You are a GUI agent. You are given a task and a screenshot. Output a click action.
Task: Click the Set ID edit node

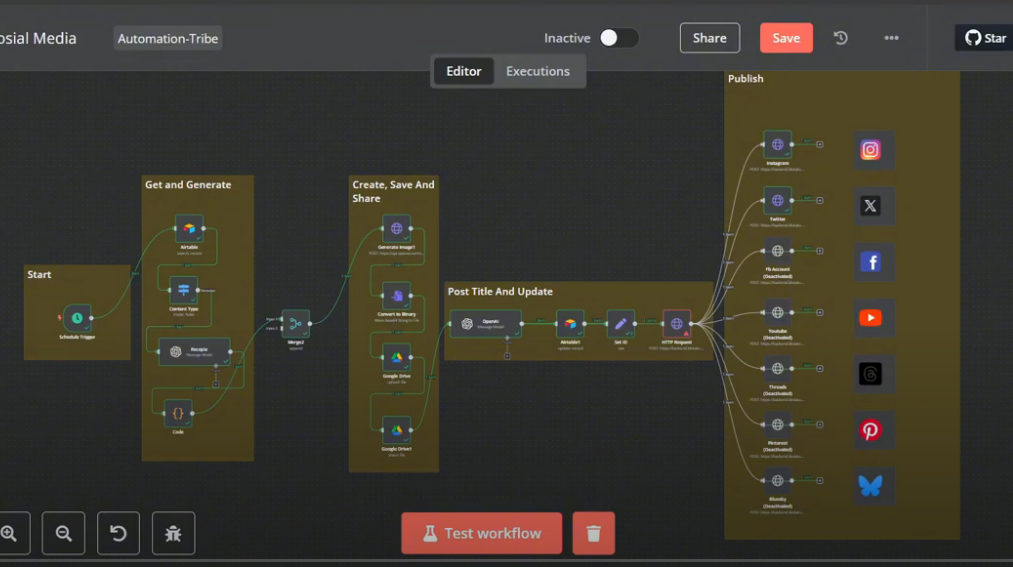point(620,324)
